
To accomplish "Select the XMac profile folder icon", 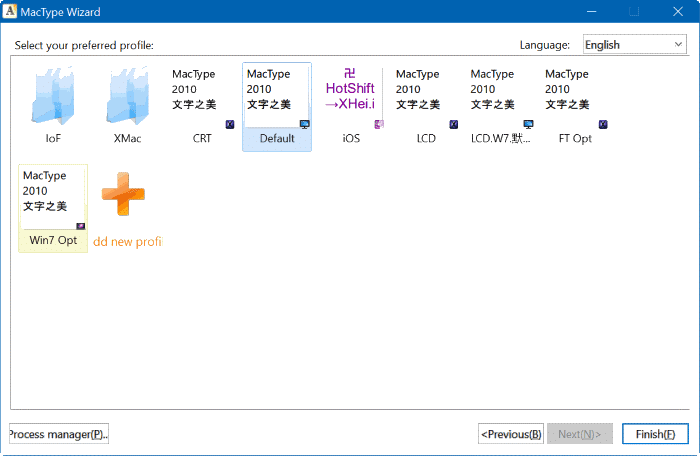I will (x=127, y=96).
